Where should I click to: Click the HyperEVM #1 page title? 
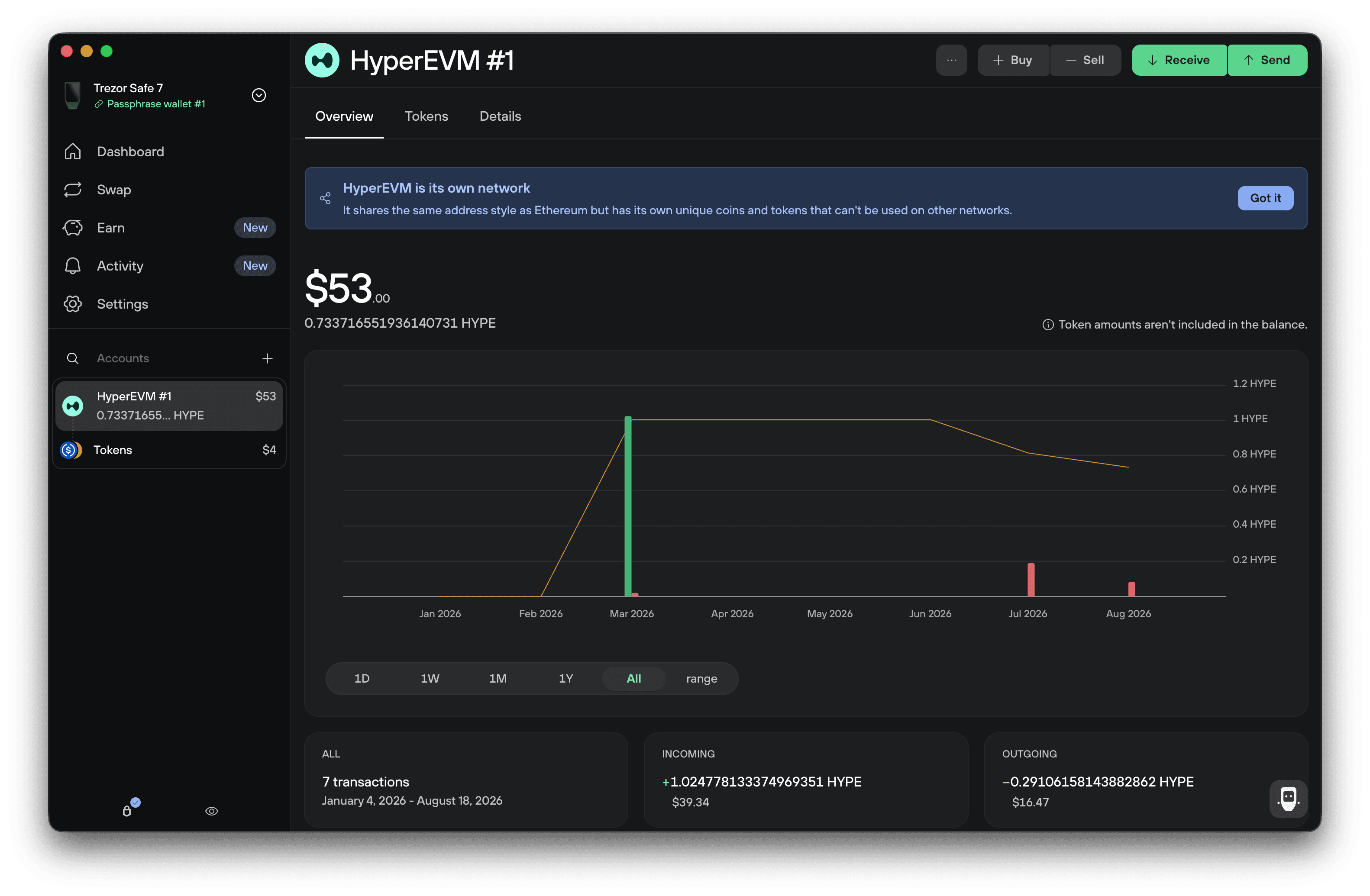[432, 60]
